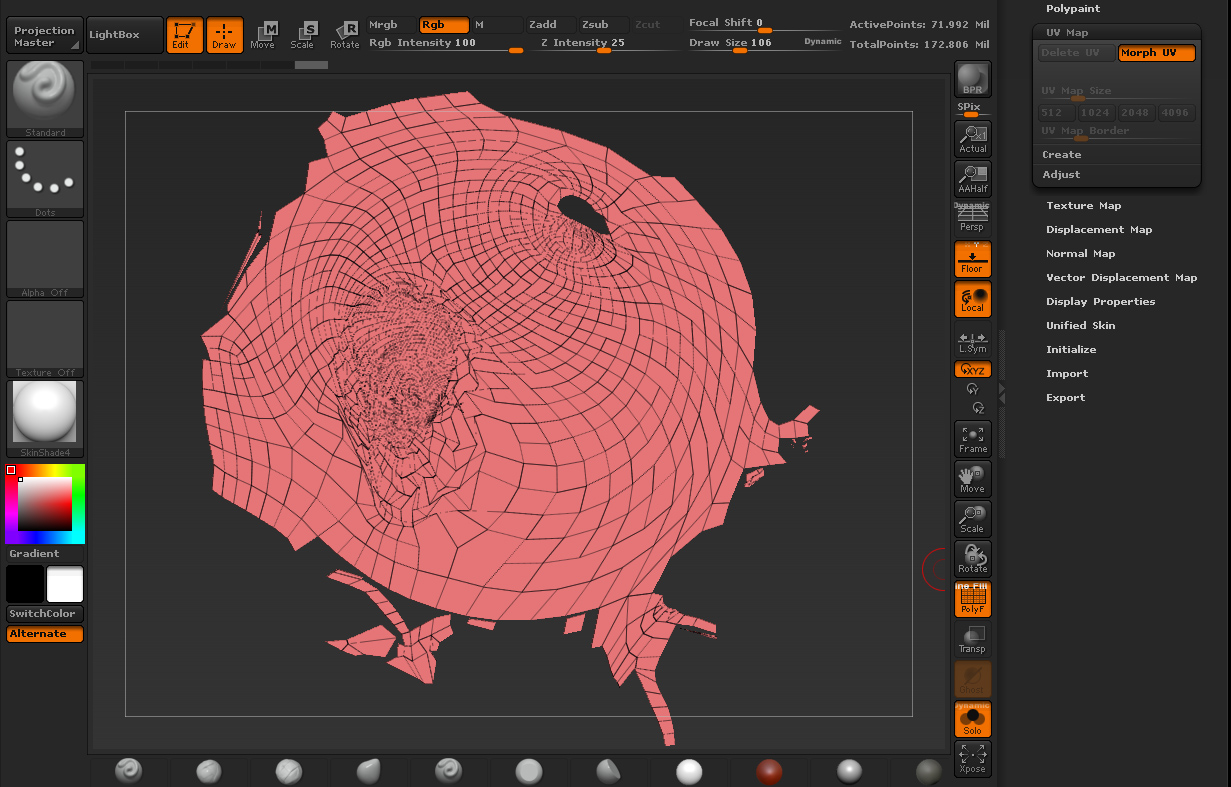Click the right shelf Rotate canvas icon
Viewport: 1231px width, 787px height.
(x=973, y=559)
